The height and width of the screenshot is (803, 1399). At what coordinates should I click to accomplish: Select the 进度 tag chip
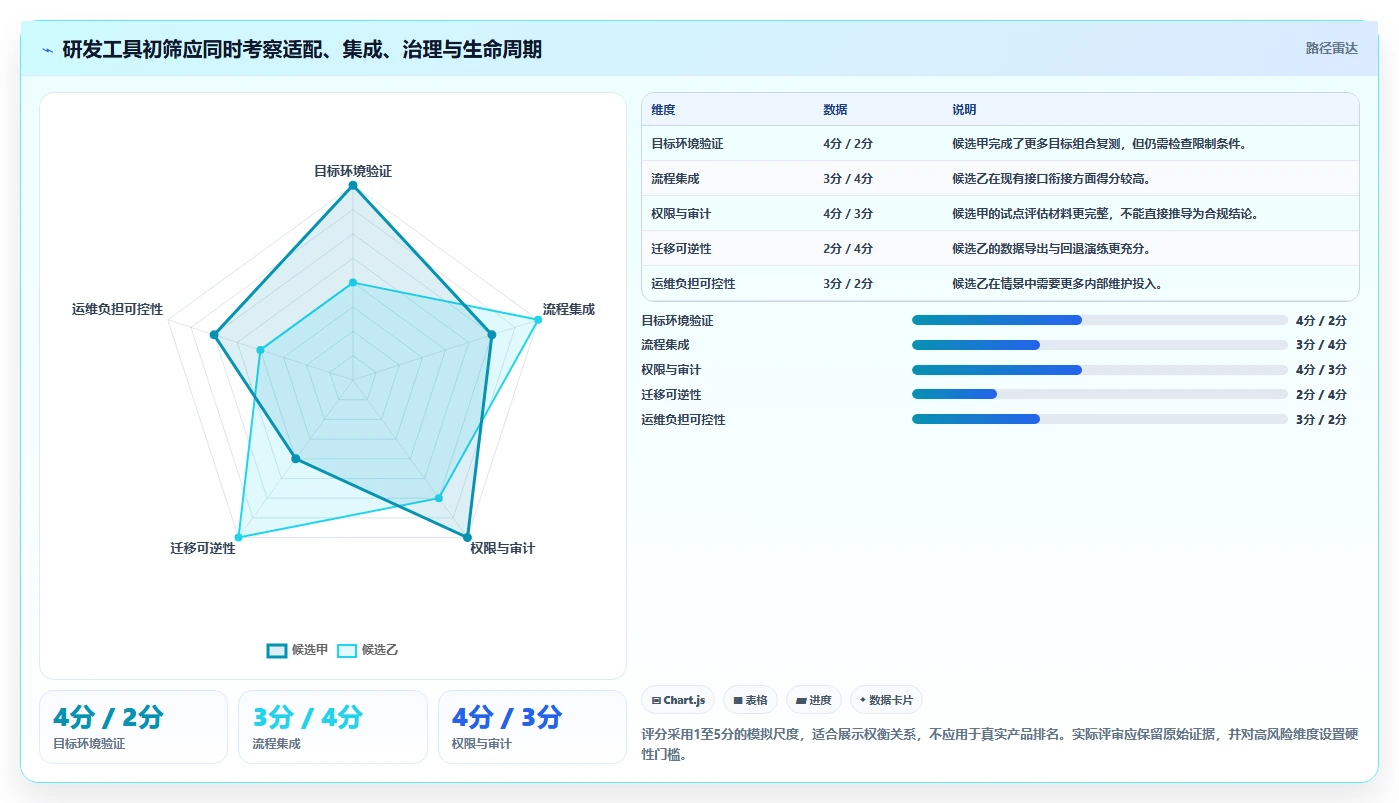pyautogui.click(x=814, y=700)
